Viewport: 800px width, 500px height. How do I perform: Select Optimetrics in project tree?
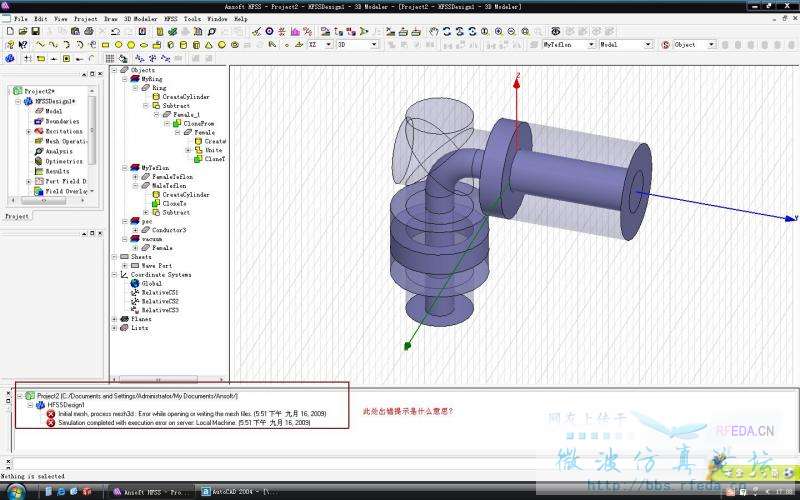click(x=64, y=161)
